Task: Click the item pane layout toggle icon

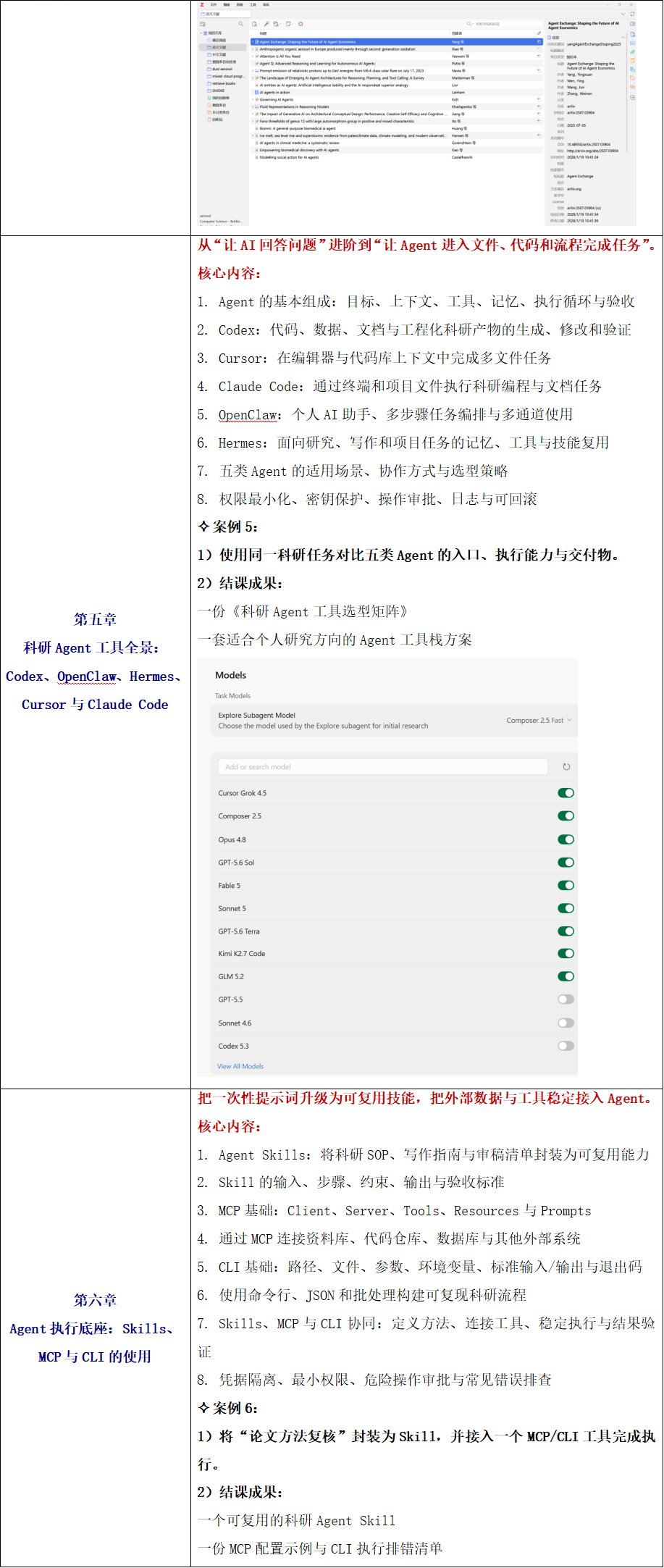Action: click(632, 24)
